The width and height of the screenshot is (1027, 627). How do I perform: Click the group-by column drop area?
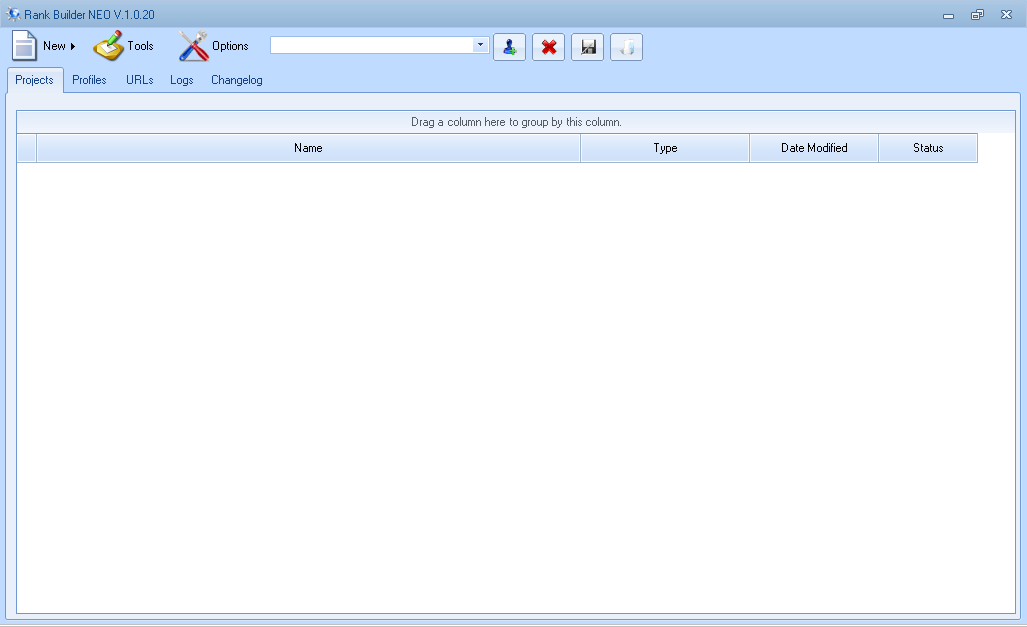tap(513, 120)
